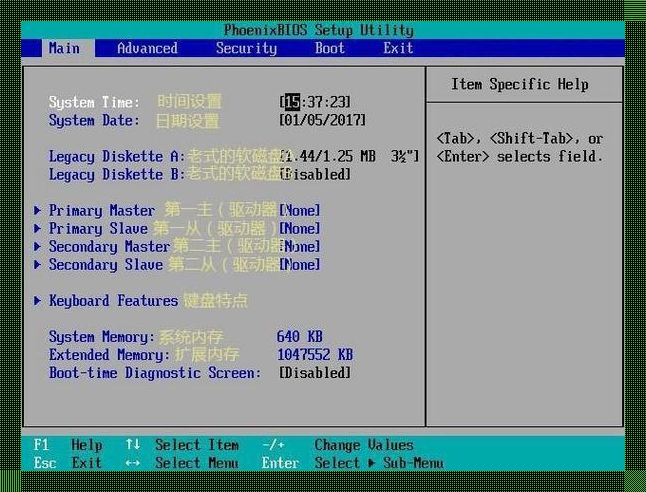Click the seconds field 23 in time
Screen dimensions: 646x492
[x=338, y=102]
